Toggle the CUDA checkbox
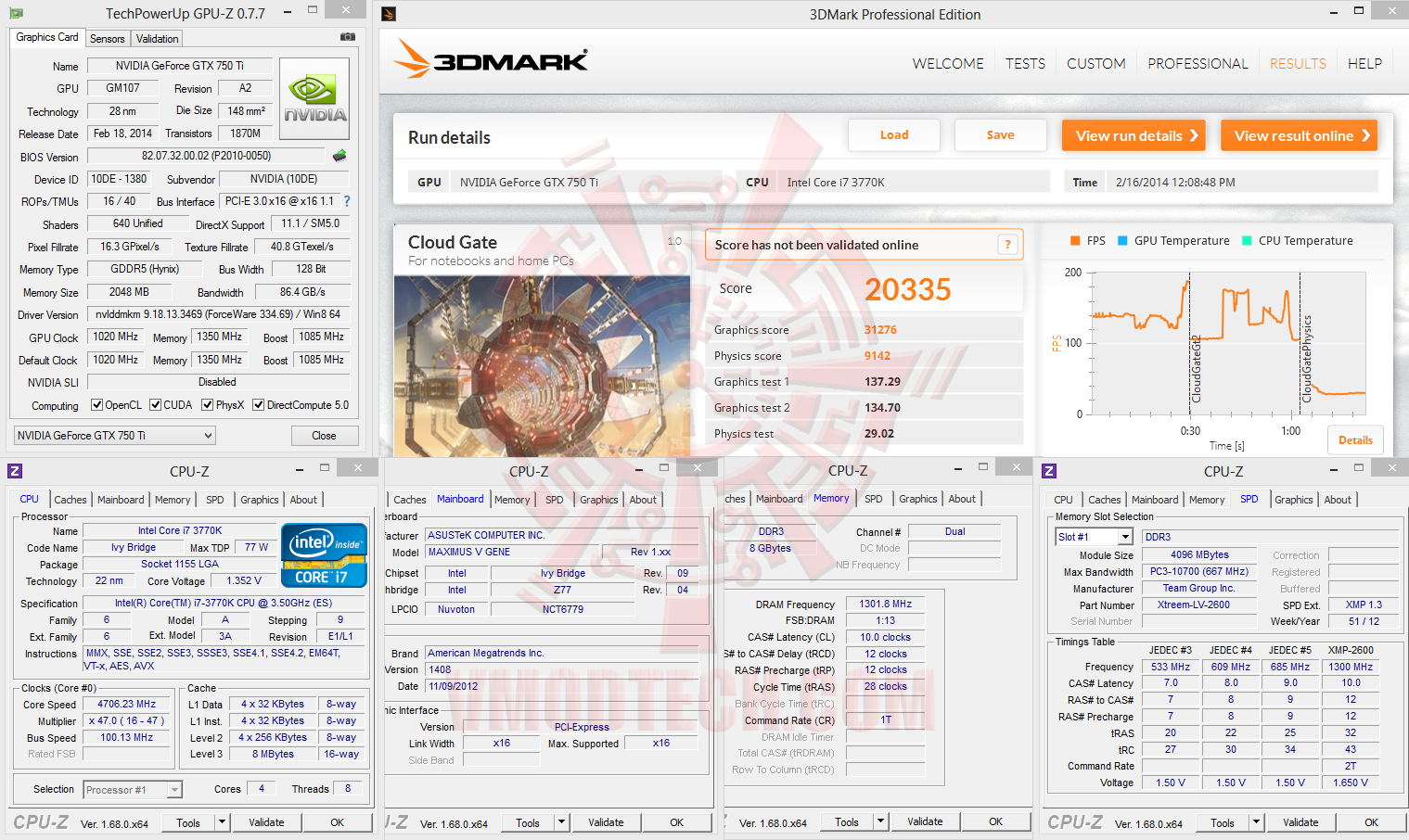 click(156, 405)
